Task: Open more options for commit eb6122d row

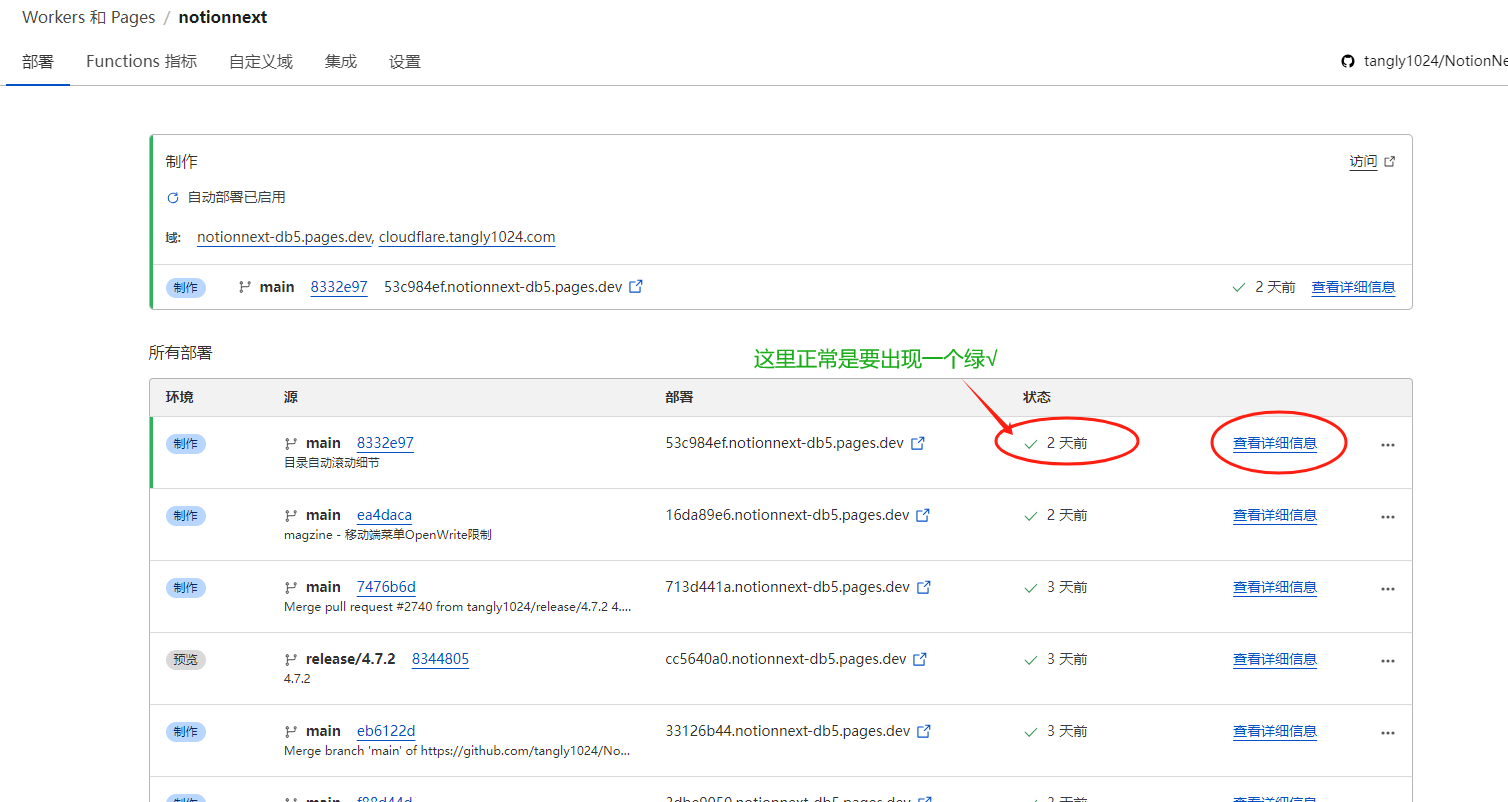Action: [1388, 733]
